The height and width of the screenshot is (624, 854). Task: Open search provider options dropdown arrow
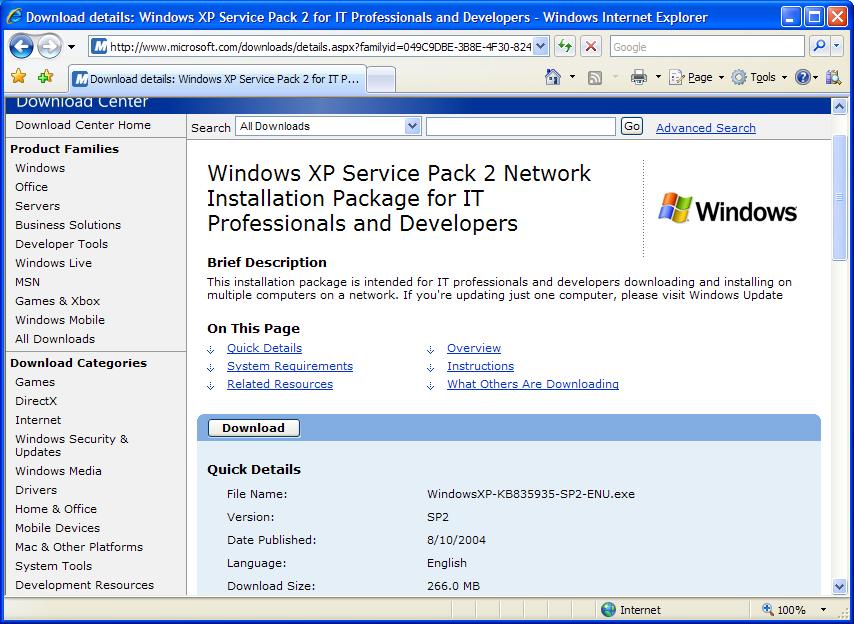pyautogui.click(x=837, y=46)
